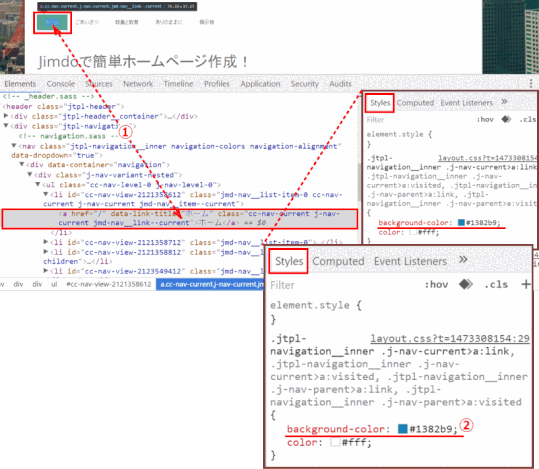Image resolution: width=539 pixels, height=469 pixels.
Task: Select the highlighted anchor element line
Action: click(x=180, y=219)
